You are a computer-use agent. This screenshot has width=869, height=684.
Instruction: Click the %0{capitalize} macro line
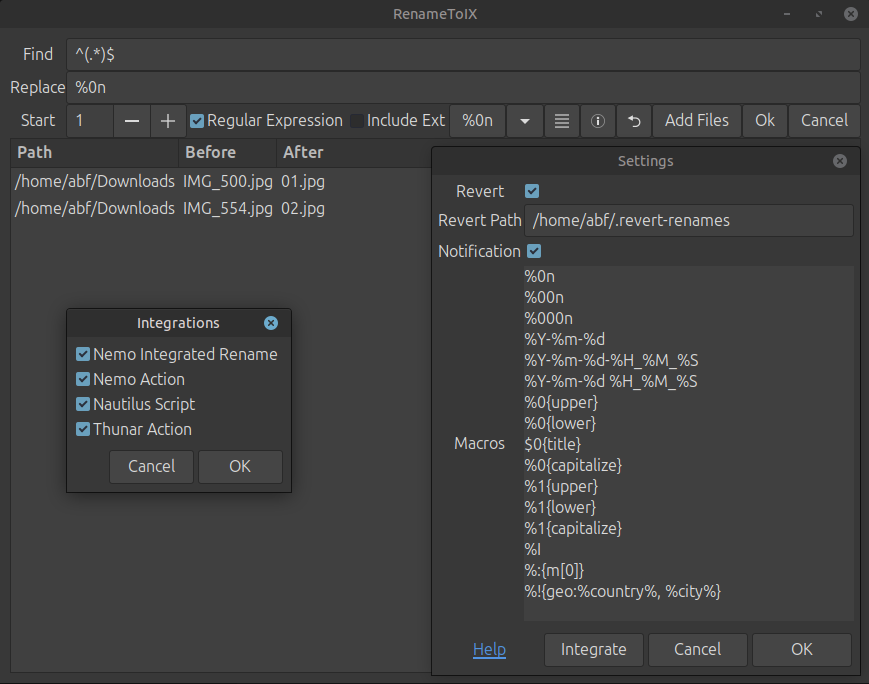click(x=573, y=465)
